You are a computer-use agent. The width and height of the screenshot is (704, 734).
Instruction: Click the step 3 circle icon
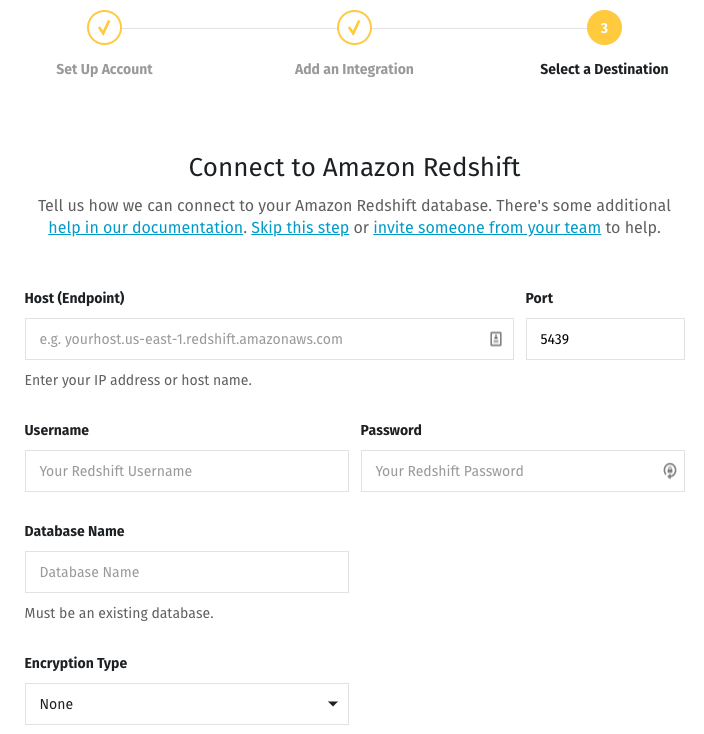pos(604,28)
